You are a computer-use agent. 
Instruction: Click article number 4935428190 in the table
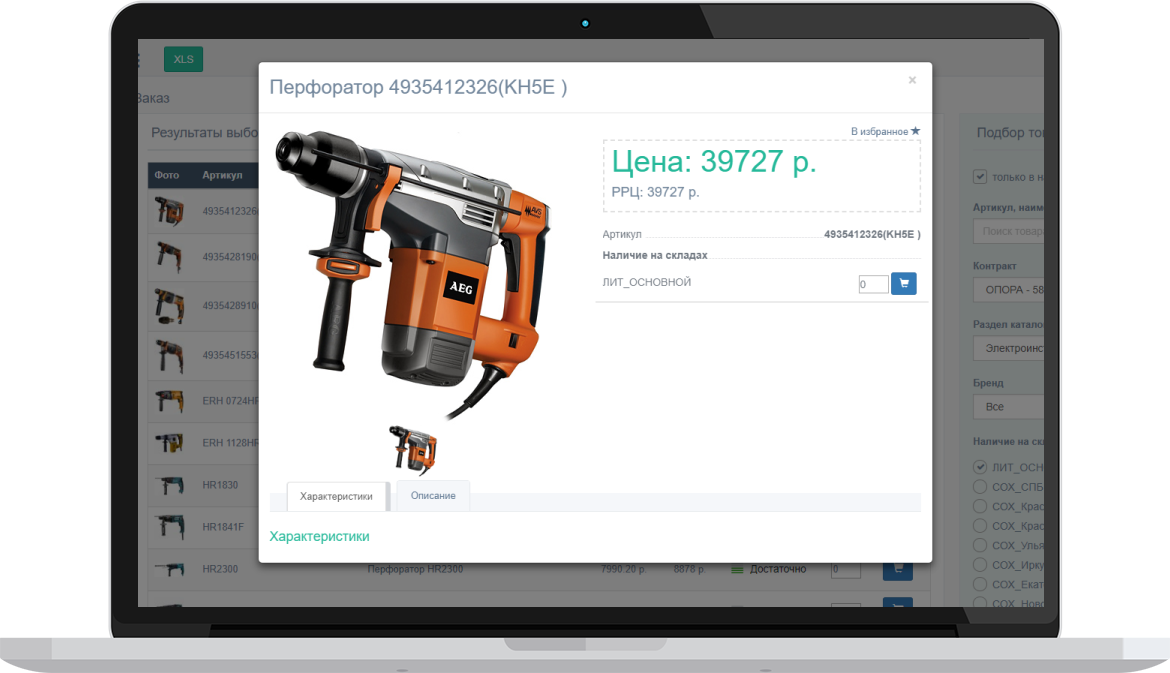(x=230, y=257)
